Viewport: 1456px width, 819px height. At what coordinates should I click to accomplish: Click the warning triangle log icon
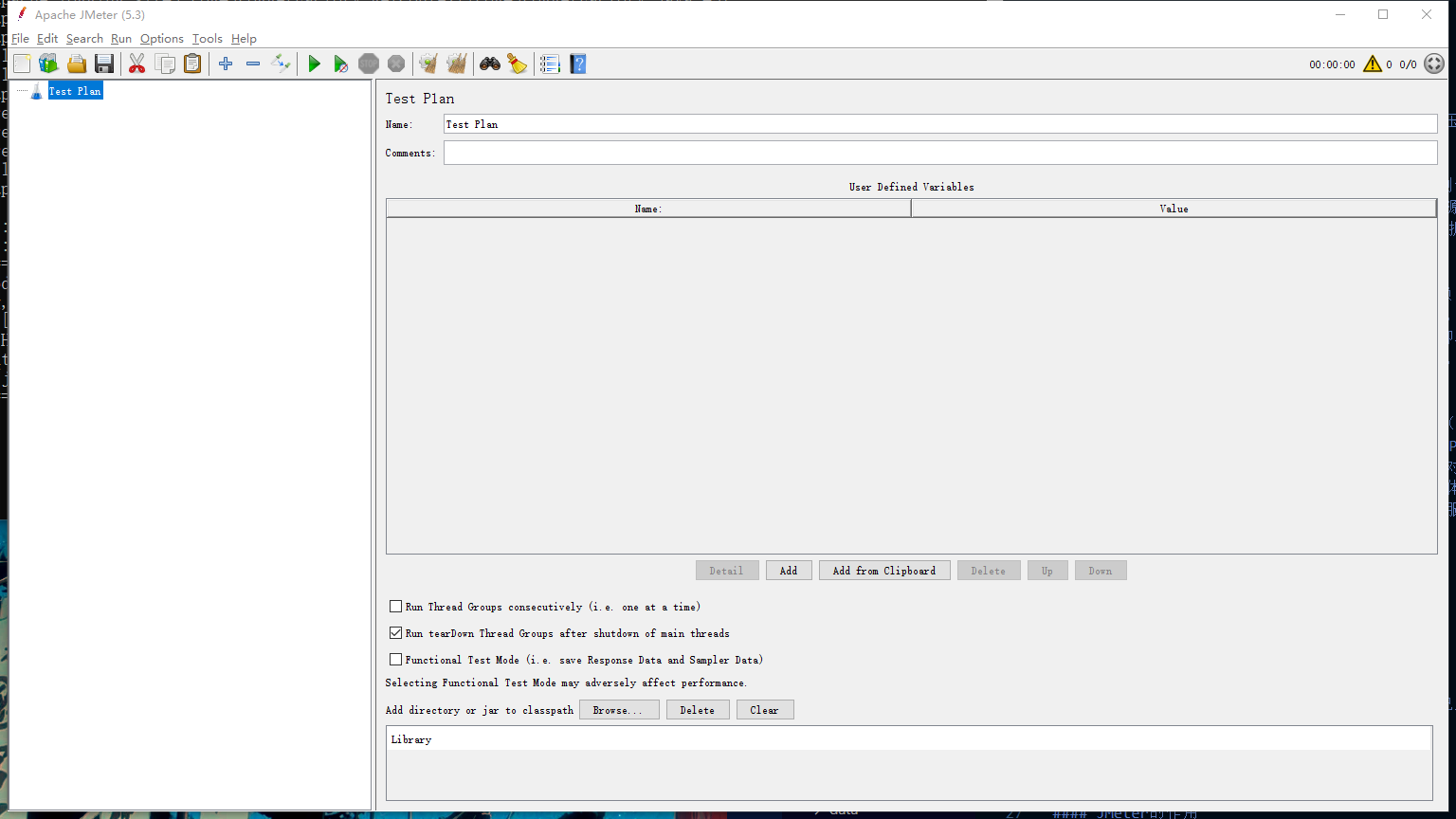pos(1373,64)
